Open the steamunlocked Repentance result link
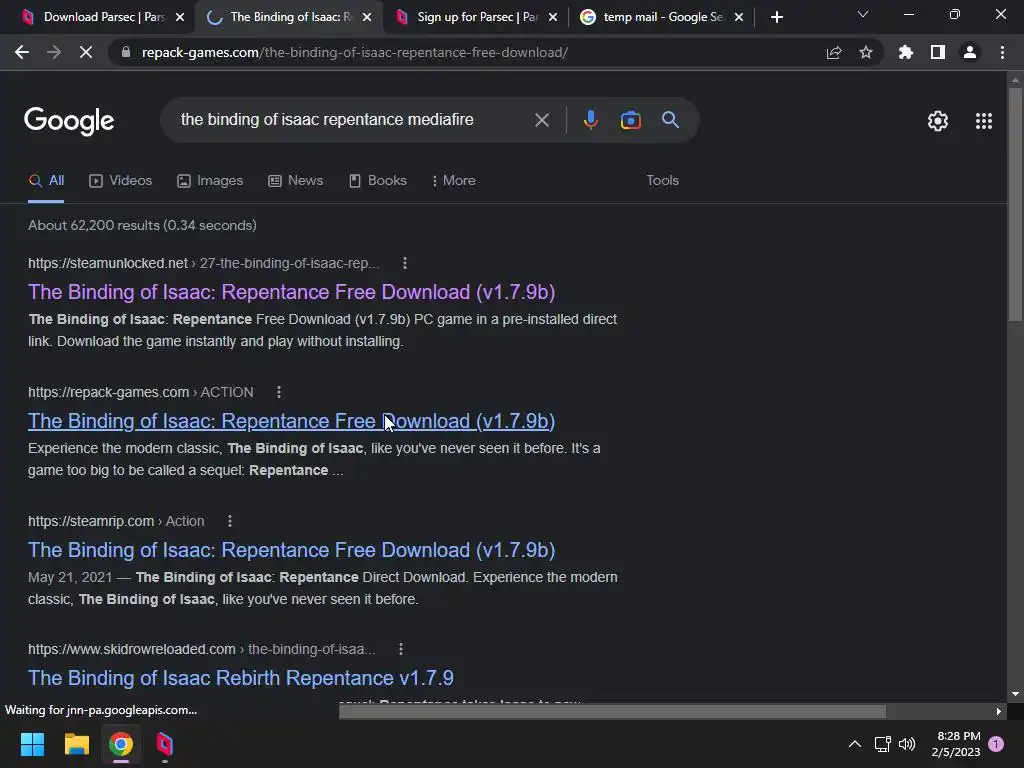Viewport: 1024px width, 768px height. 291,292
